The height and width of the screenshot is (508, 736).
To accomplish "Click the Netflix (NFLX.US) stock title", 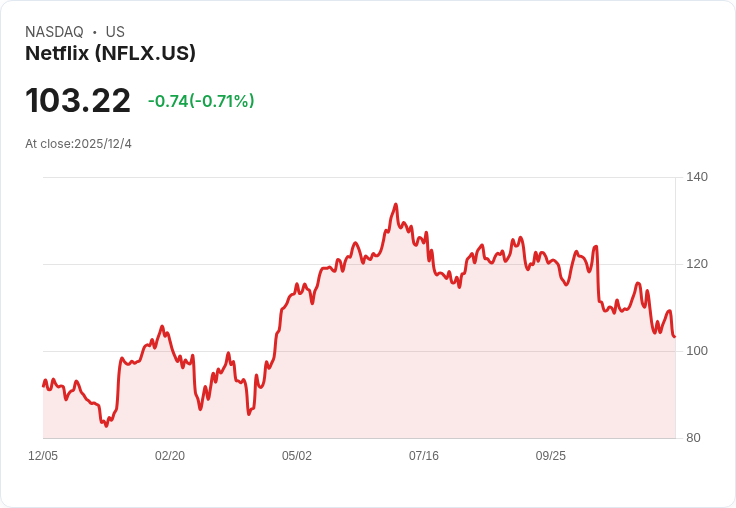I will pyautogui.click(x=110, y=53).
